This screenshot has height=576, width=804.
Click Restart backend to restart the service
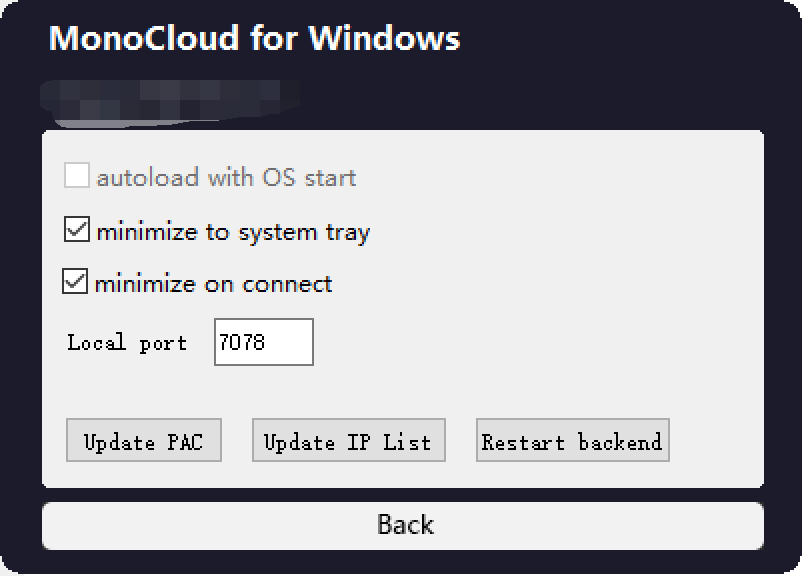[x=572, y=440]
